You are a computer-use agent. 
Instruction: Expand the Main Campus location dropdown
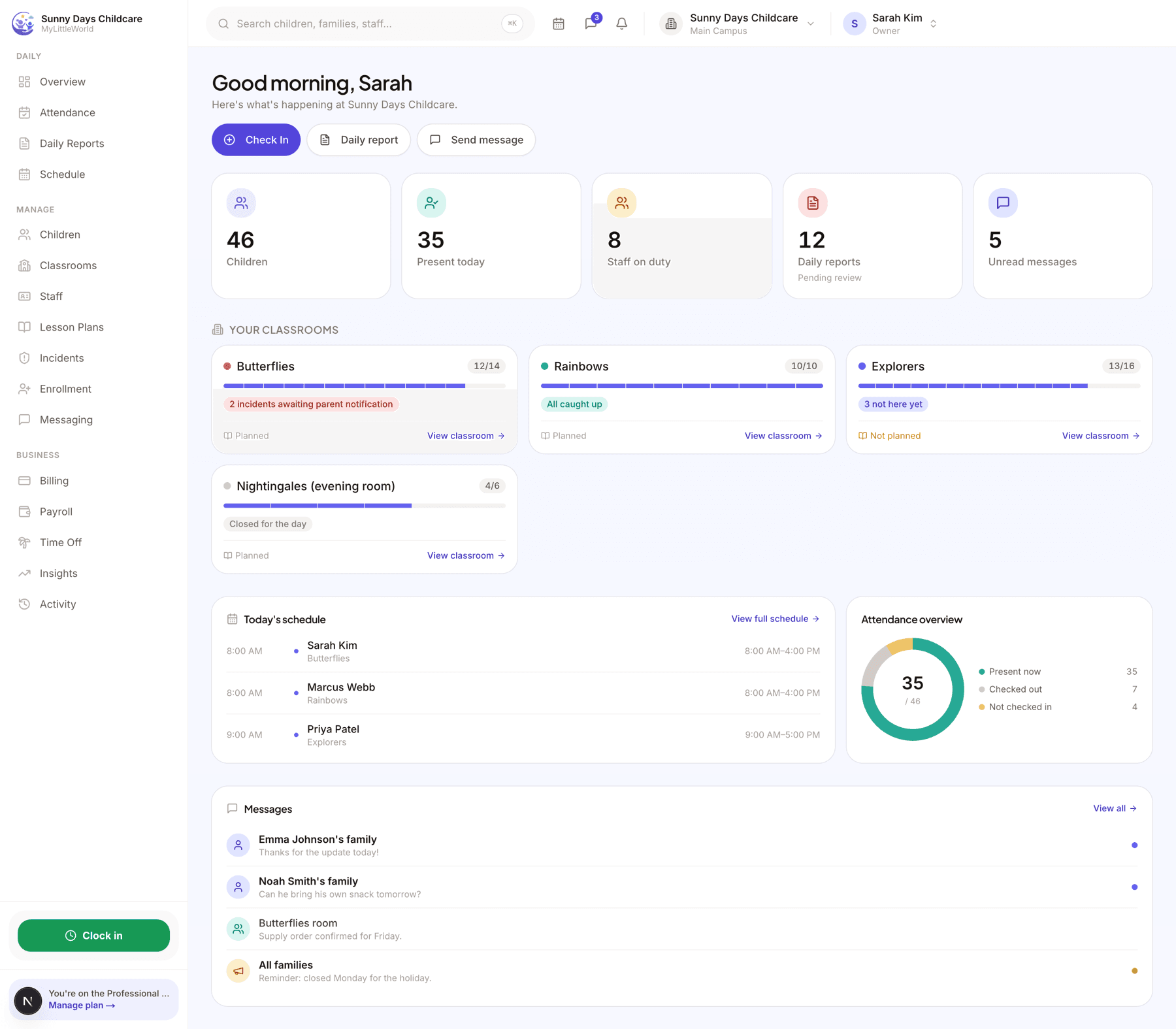coord(738,24)
